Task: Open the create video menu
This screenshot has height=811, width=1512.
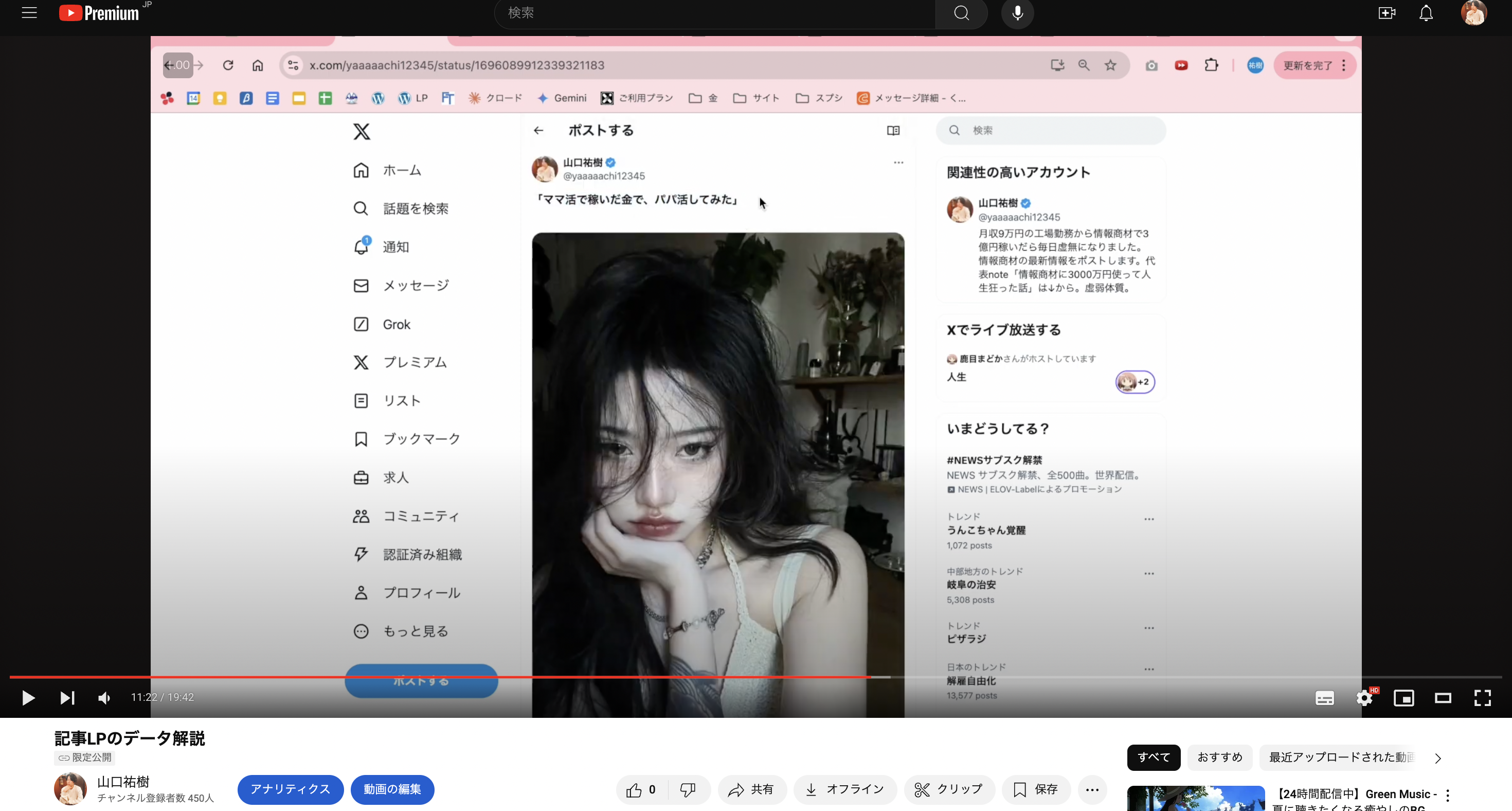Action: click(x=1387, y=13)
